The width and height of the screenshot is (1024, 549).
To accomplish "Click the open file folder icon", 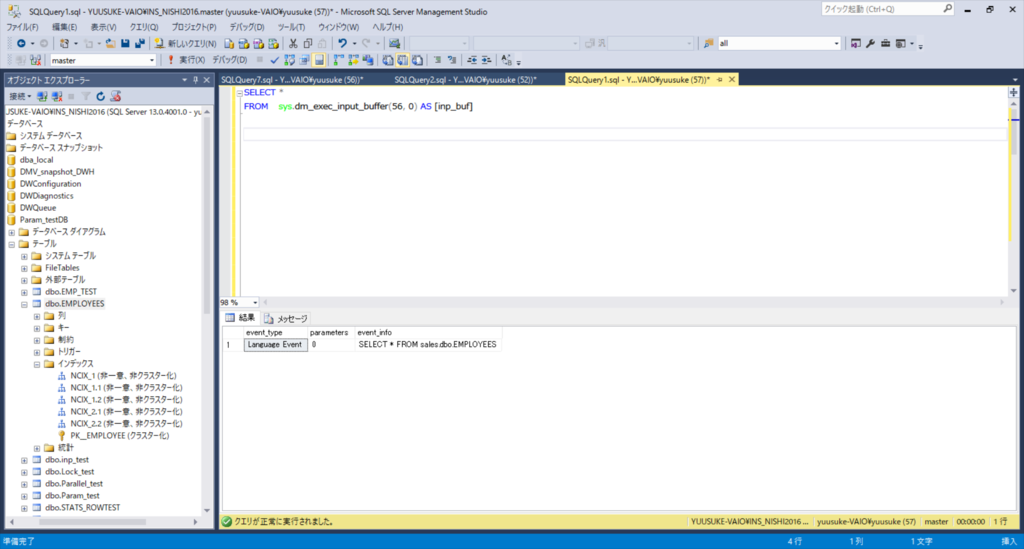I will tap(110, 44).
